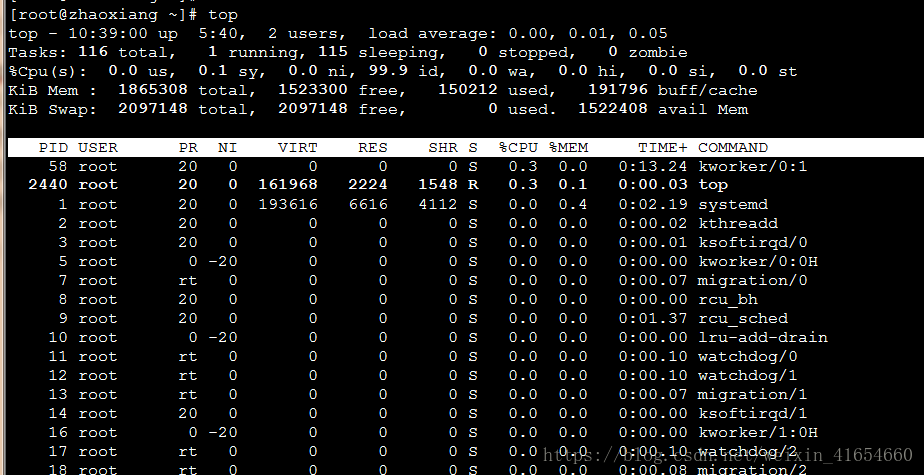Click the VIRT column header
924x475 pixels.
pyautogui.click(x=298, y=147)
